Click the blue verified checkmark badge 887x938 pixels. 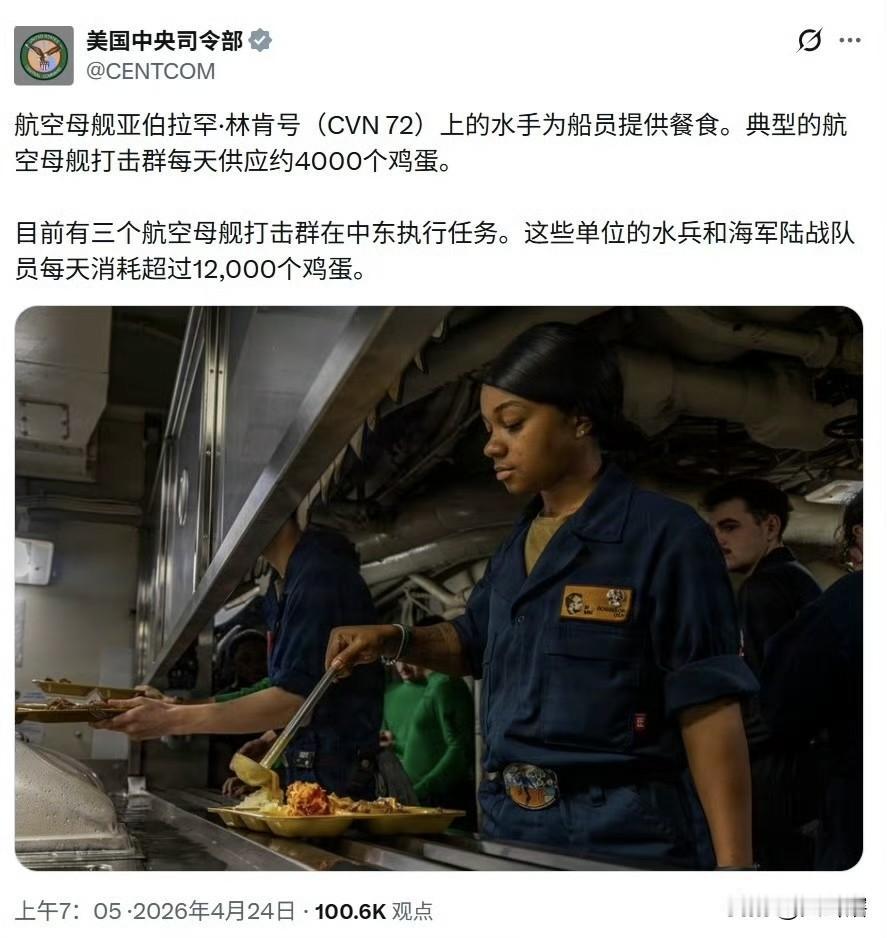(260, 41)
